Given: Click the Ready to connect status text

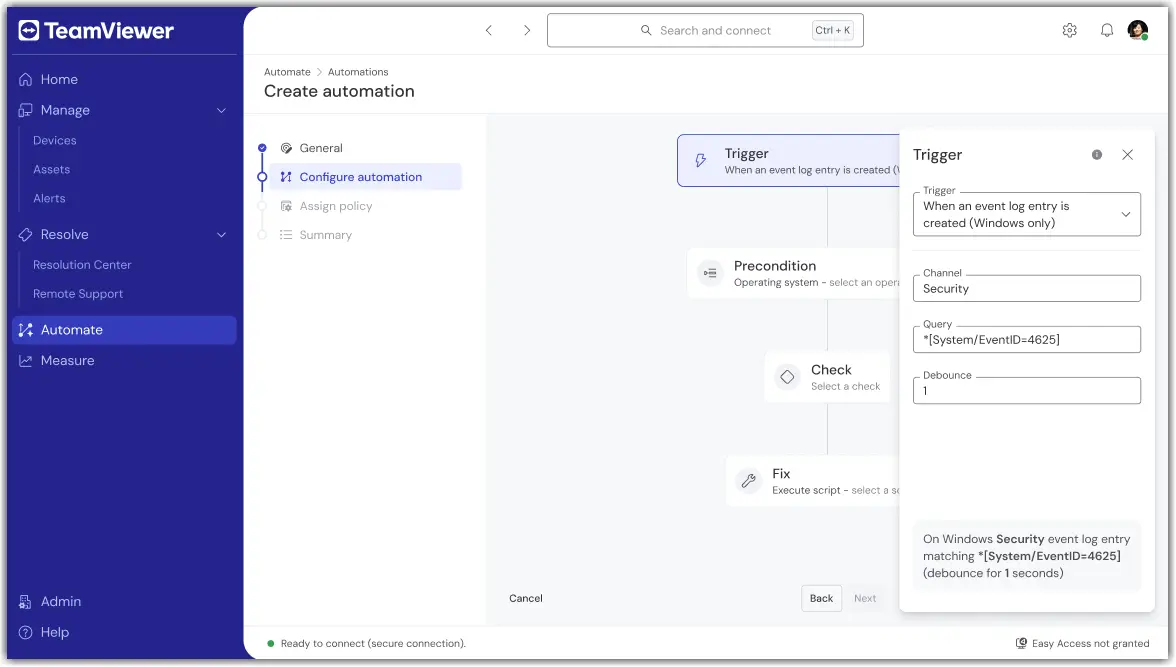Looking at the screenshot, I should click(x=373, y=644).
